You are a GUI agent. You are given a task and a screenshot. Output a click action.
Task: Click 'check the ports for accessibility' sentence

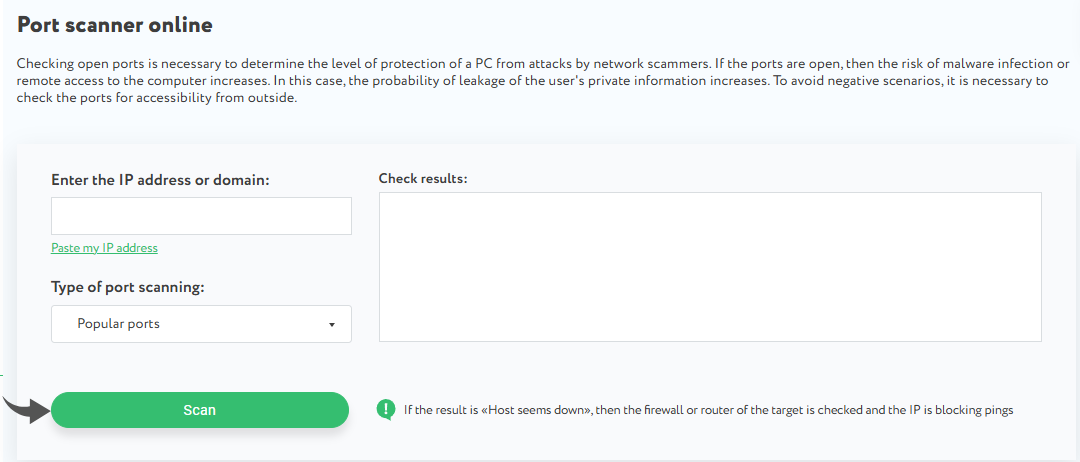[122, 99]
